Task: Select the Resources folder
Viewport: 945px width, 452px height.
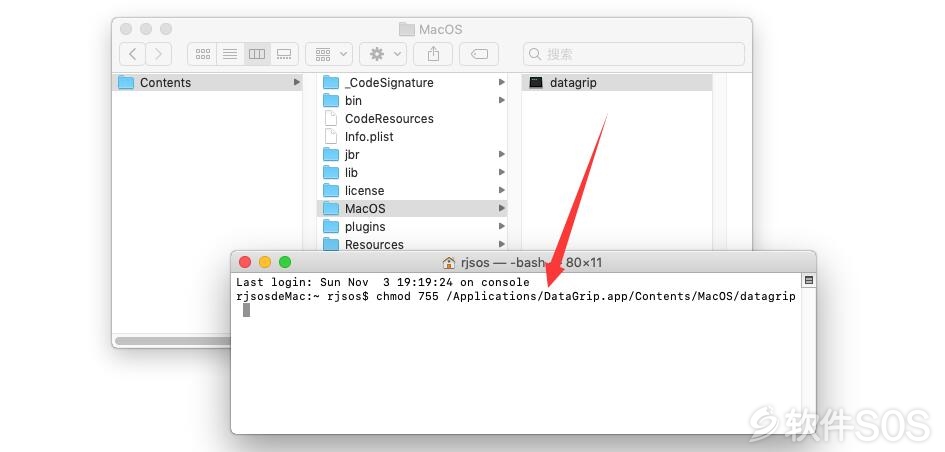Action: pyautogui.click(x=412, y=244)
